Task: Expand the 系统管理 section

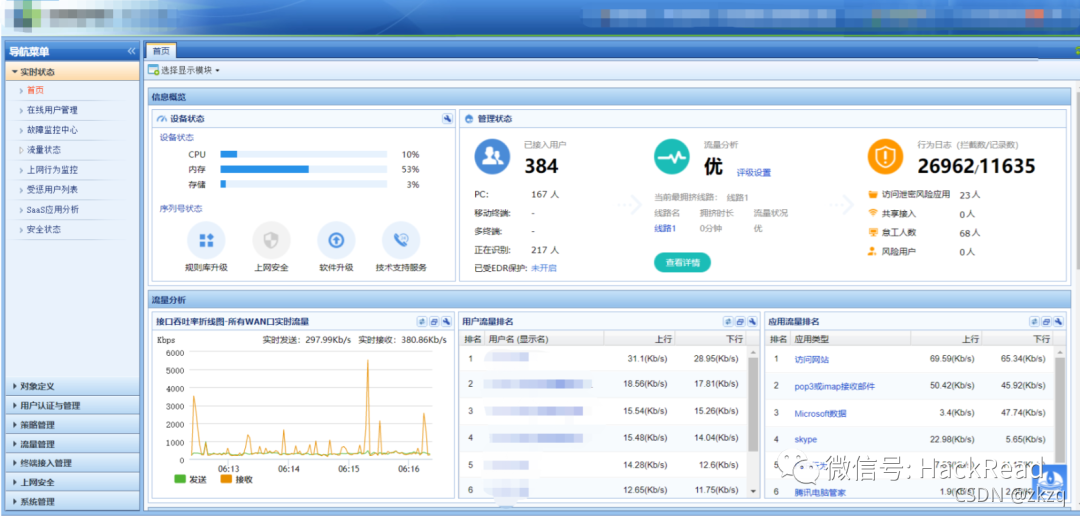Action: tap(72, 502)
